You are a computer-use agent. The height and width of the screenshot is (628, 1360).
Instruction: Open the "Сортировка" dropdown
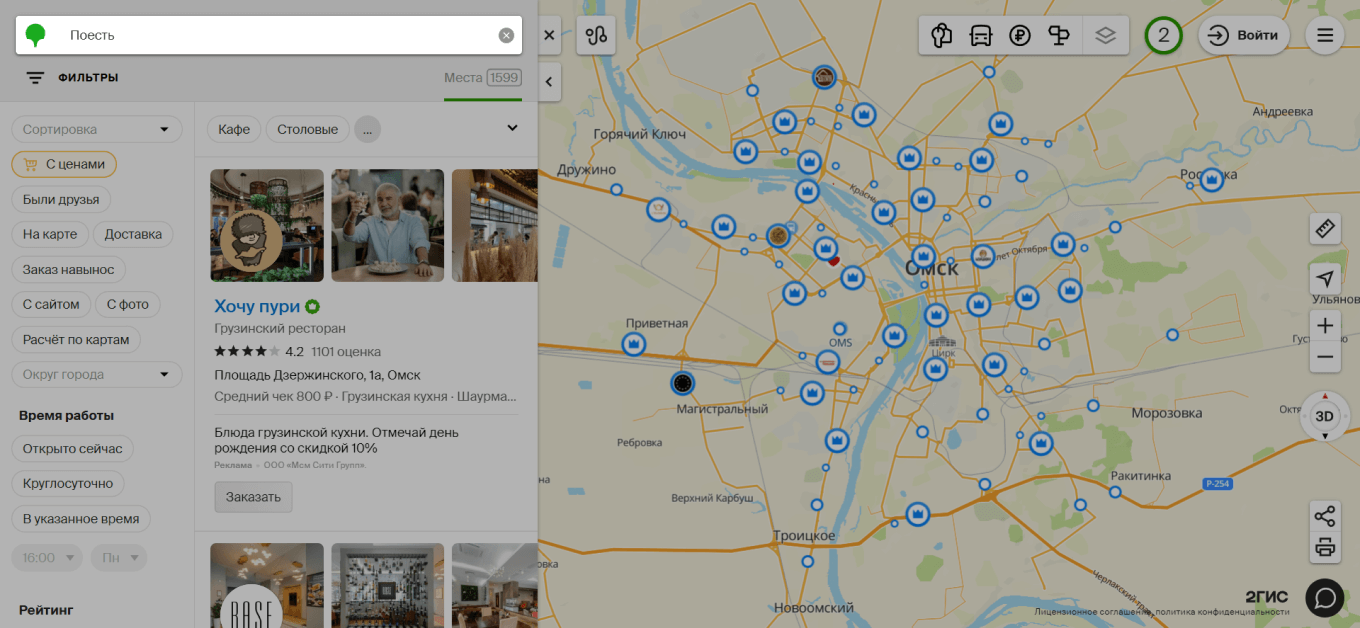96,129
